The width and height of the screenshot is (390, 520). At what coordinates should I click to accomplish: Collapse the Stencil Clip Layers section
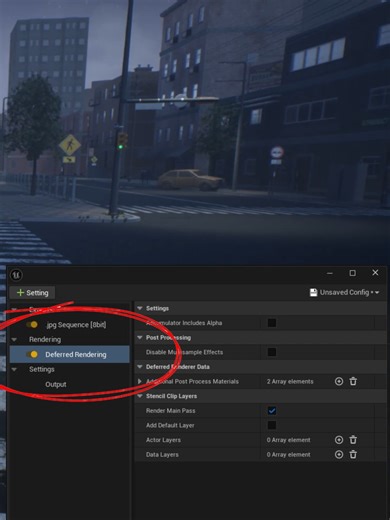coord(140,396)
